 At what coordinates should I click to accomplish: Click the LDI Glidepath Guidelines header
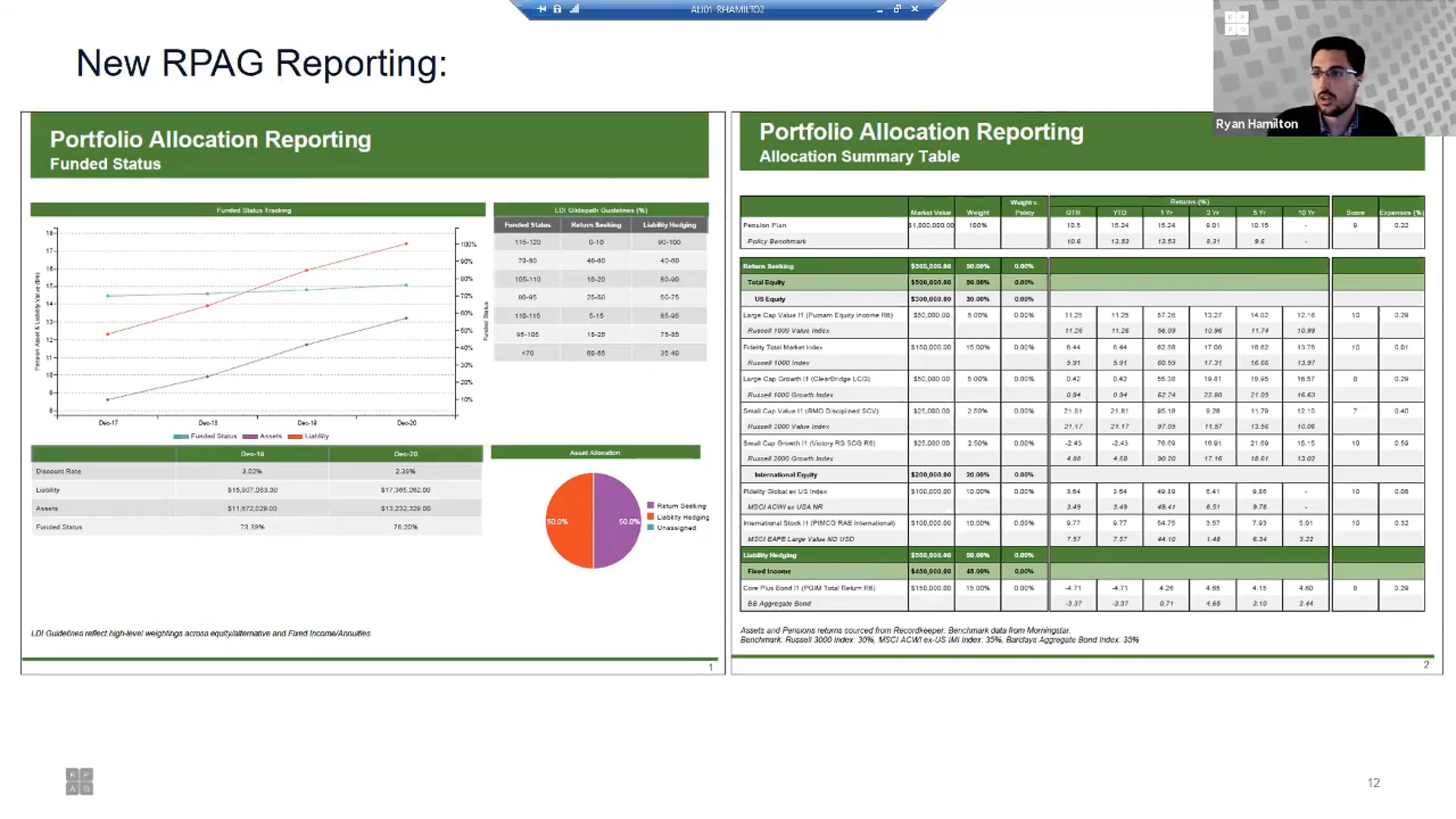pos(601,210)
